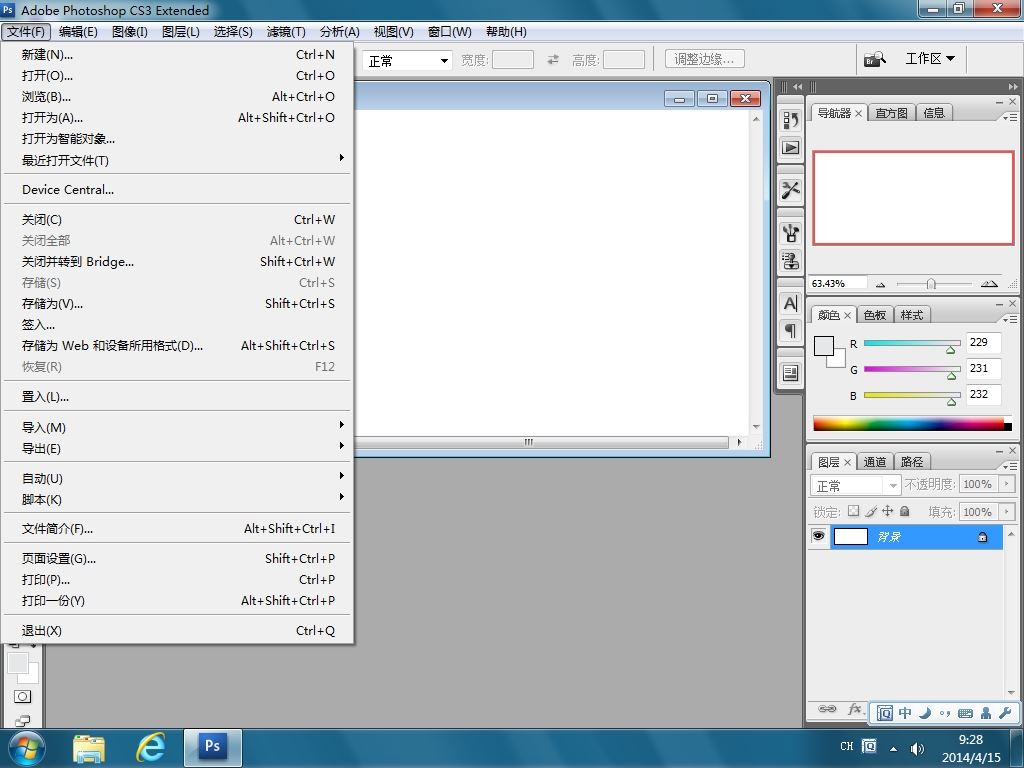Image resolution: width=1024 pixels, height=768 pixels.
Task: Expand the 填充 fill slider arrow
Action: (x=1007, y=511)
